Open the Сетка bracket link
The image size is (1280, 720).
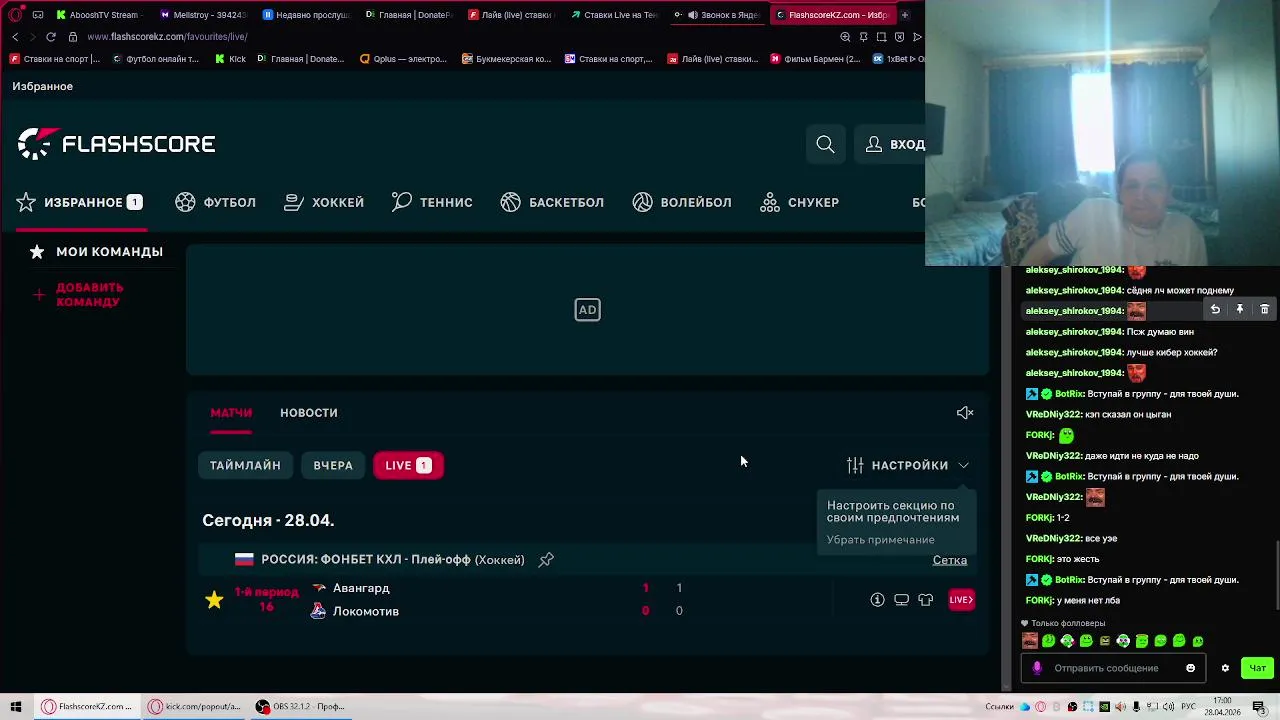click(950, 560)
